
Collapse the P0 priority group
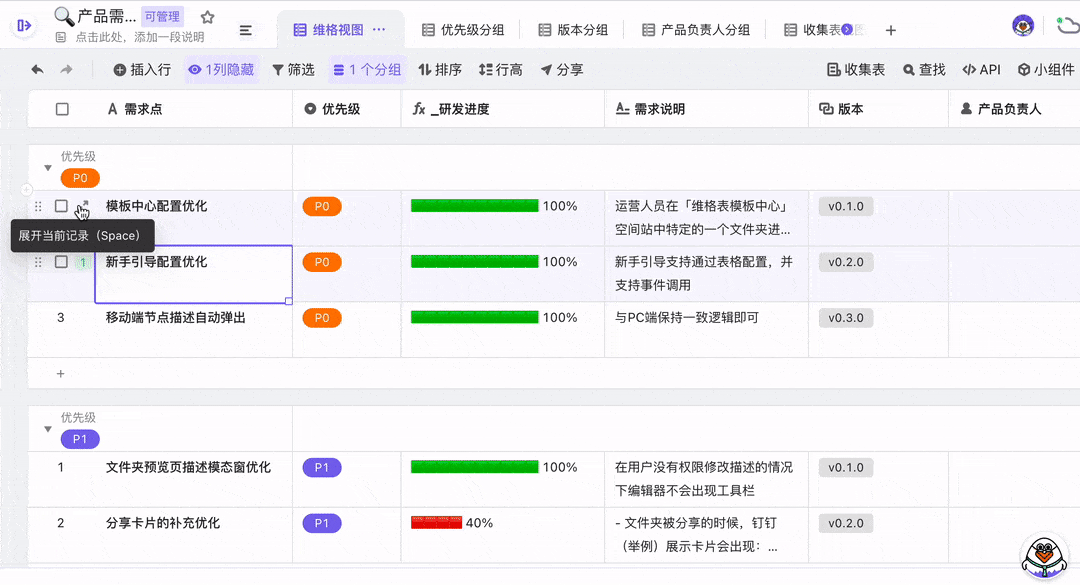point(47,168)
